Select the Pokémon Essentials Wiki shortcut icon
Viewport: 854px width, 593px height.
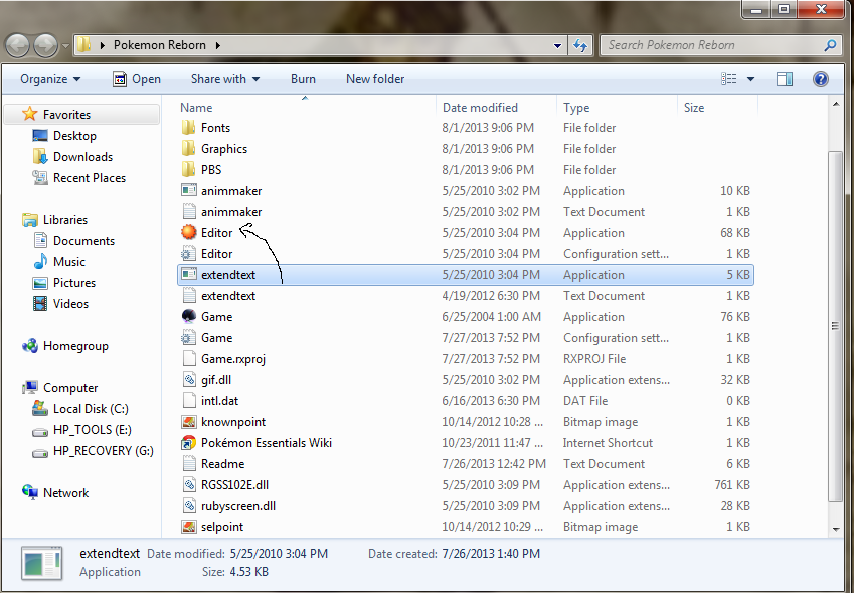point(189,443)
